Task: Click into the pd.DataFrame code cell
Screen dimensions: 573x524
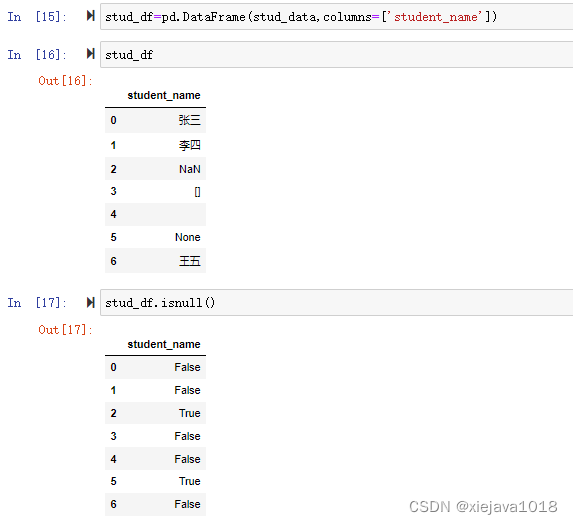Action: tap(336, 16)
